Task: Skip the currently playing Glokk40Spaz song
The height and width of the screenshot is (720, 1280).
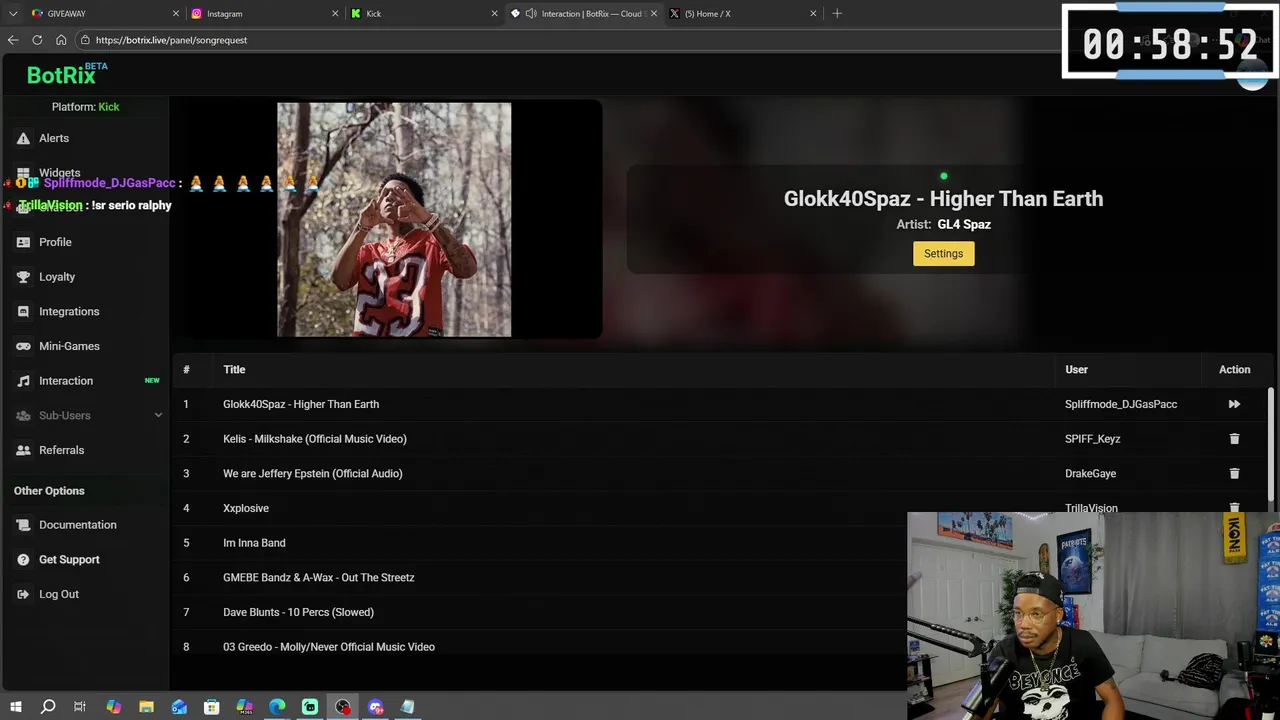Action: tap(1234, 404)
